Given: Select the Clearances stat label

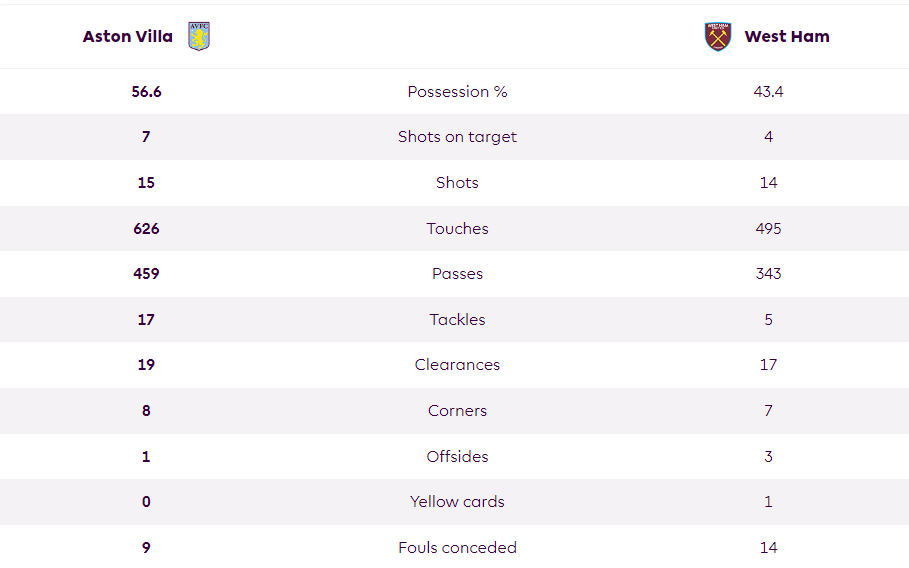Looking at the screenshot, I should (x=457, y=365).
